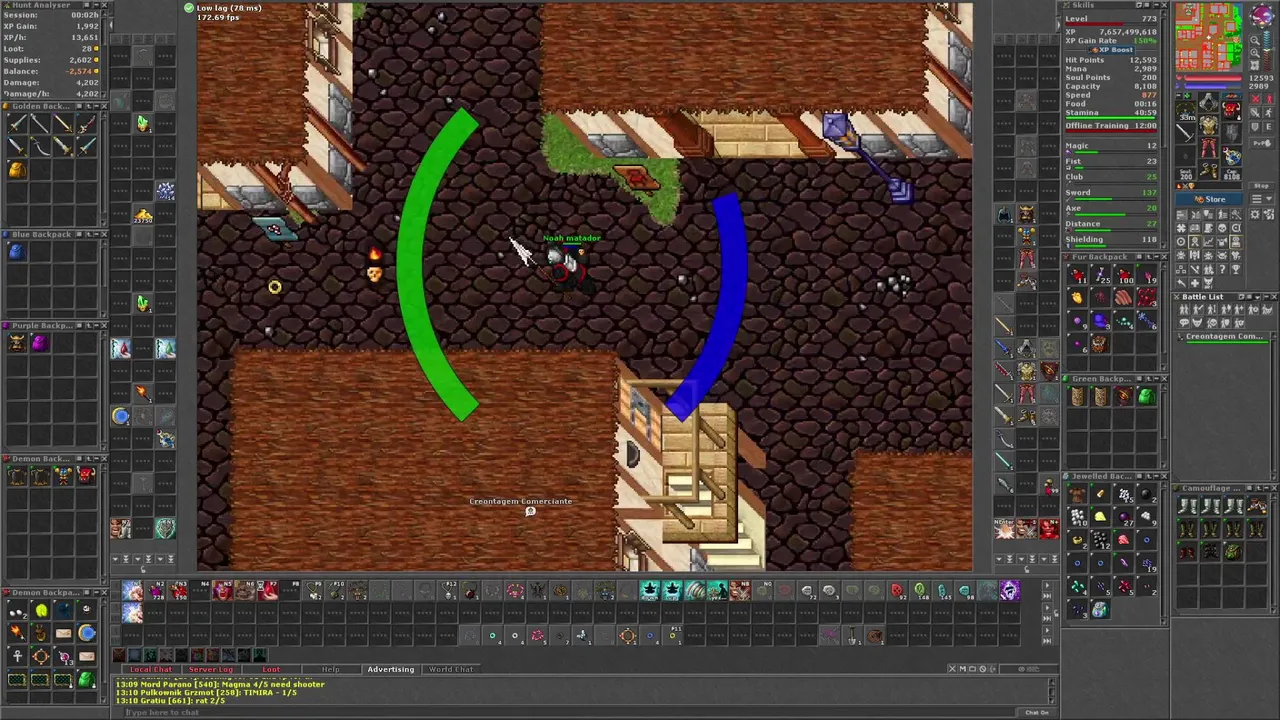Click the Low lag status icon
This screenshot has height=720, width=1280.
click(x=188, y=8)
